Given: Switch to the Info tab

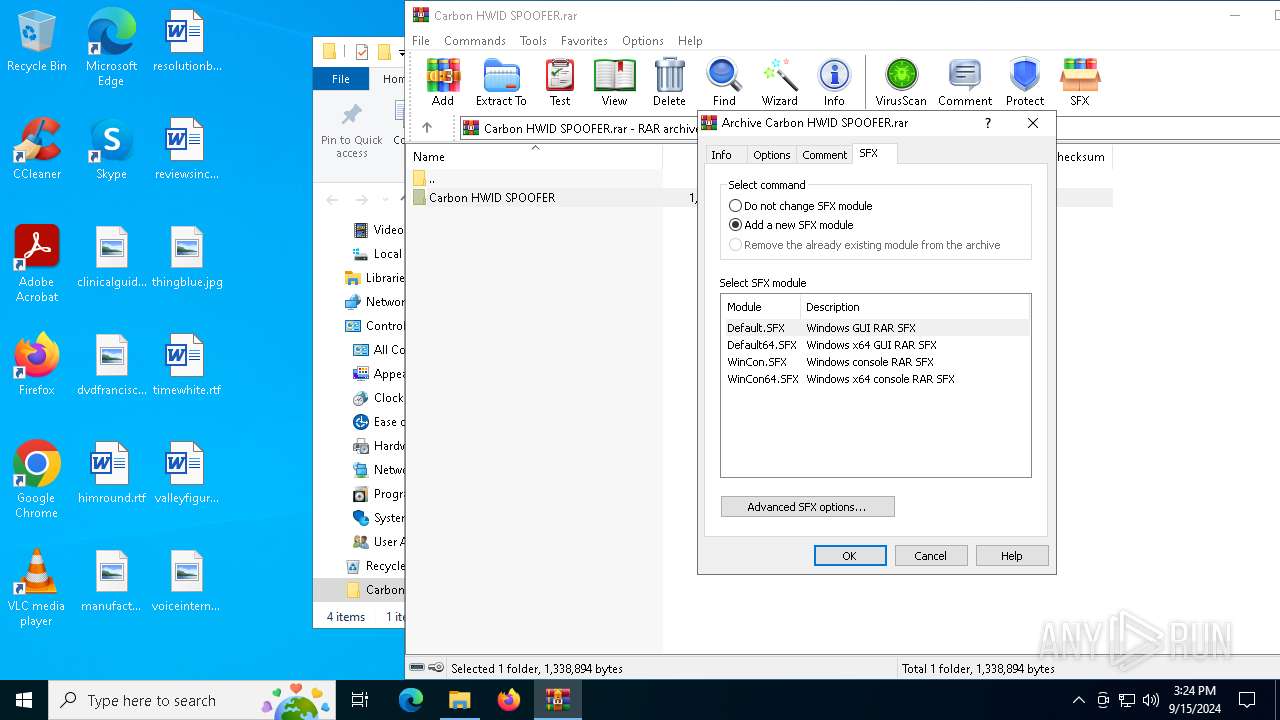Looking at the screenshot, I should [x=722, y=155].
